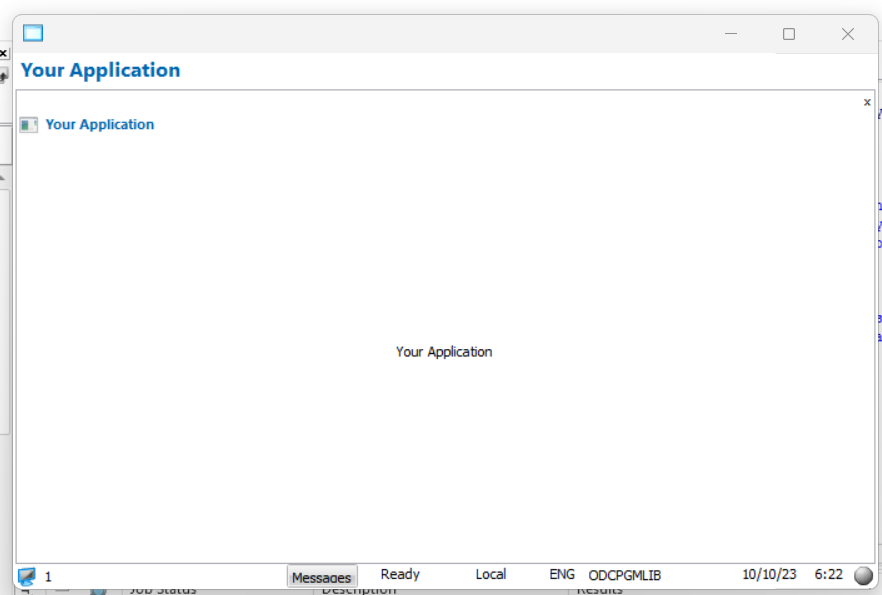This screenshot has width=882, height=595.
Task: Close the inner panel with small x
Action: pos(867,102)
